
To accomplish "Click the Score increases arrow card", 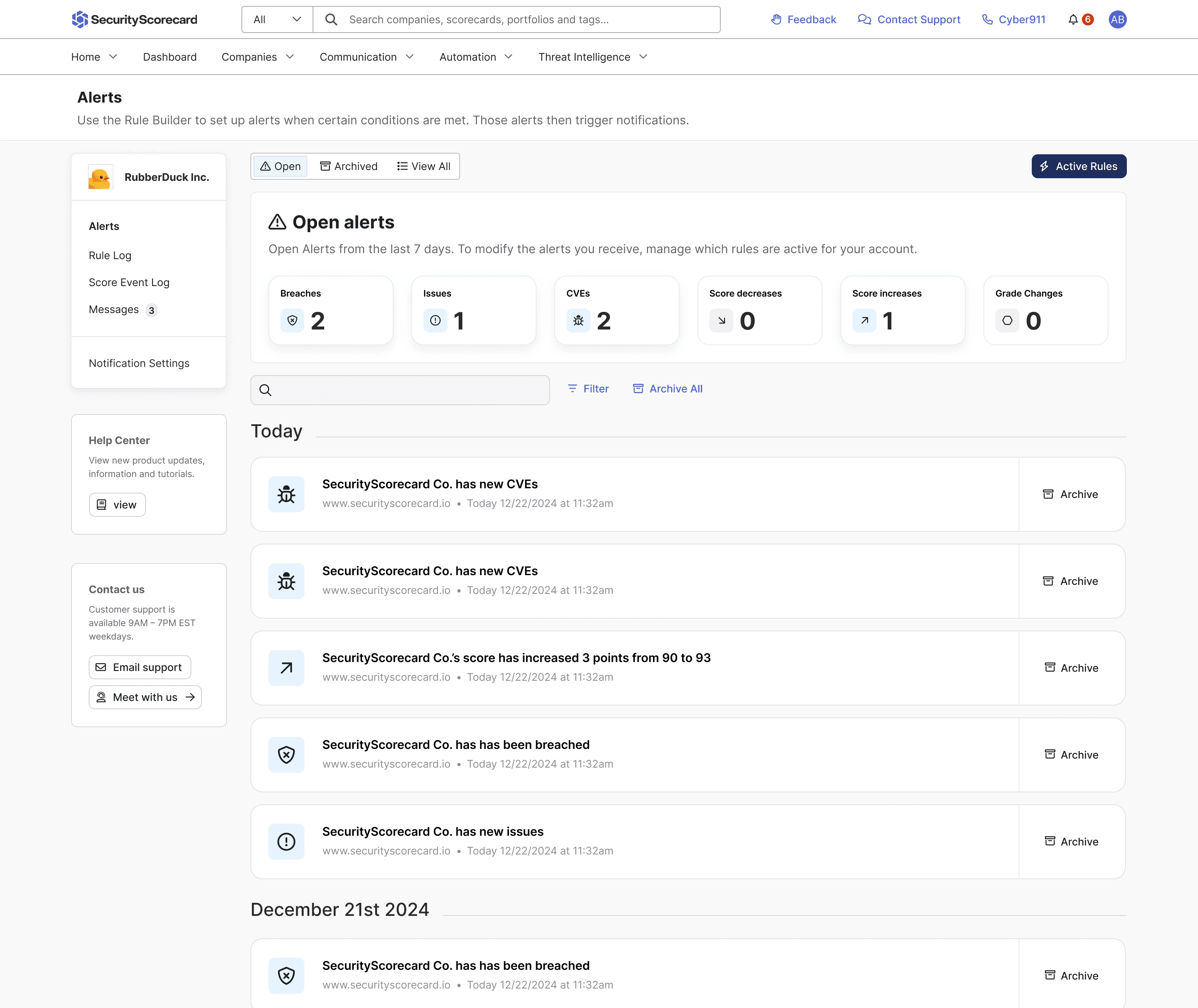I will point(902,310).
